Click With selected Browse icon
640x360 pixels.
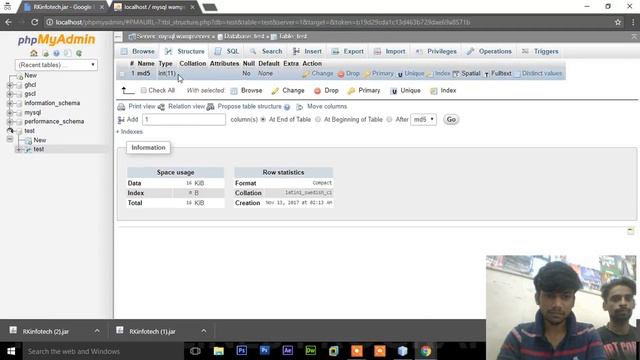pyautogui.click(x=234, y=91)
